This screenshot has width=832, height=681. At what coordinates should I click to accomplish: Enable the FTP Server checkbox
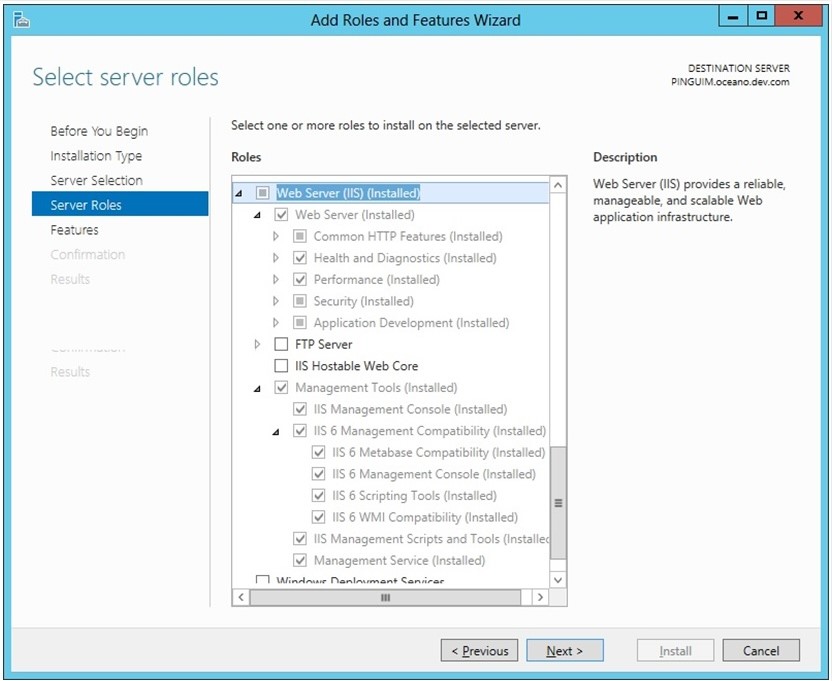pos(281,344)
